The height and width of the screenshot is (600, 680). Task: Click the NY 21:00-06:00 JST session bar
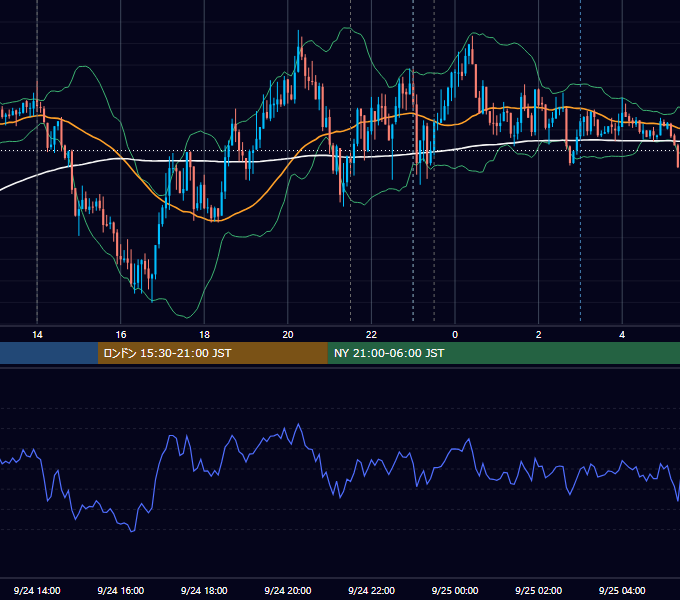[503, 353]
